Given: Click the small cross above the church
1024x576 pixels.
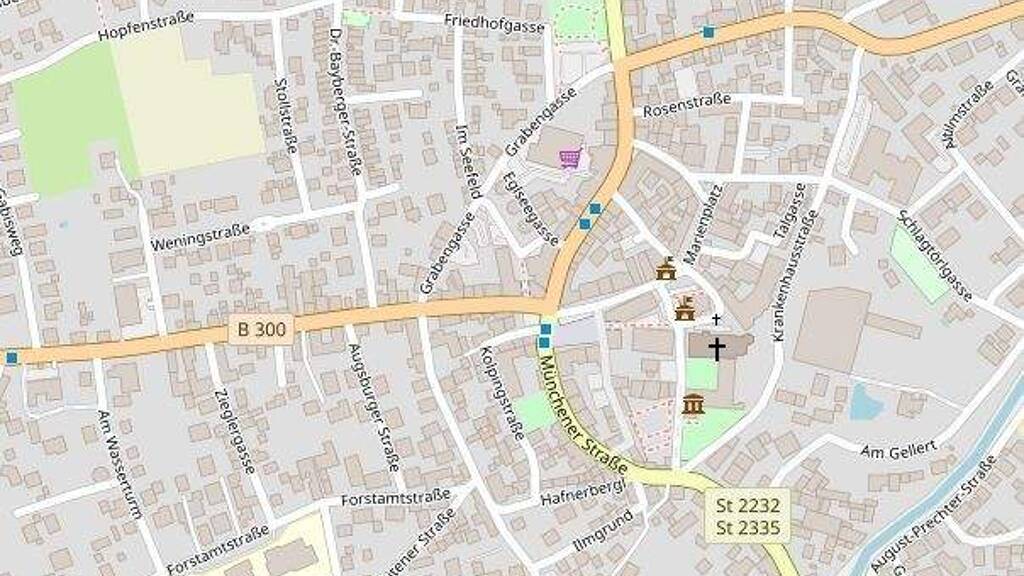Looking at the screenshot, I should tap(716, 319).
